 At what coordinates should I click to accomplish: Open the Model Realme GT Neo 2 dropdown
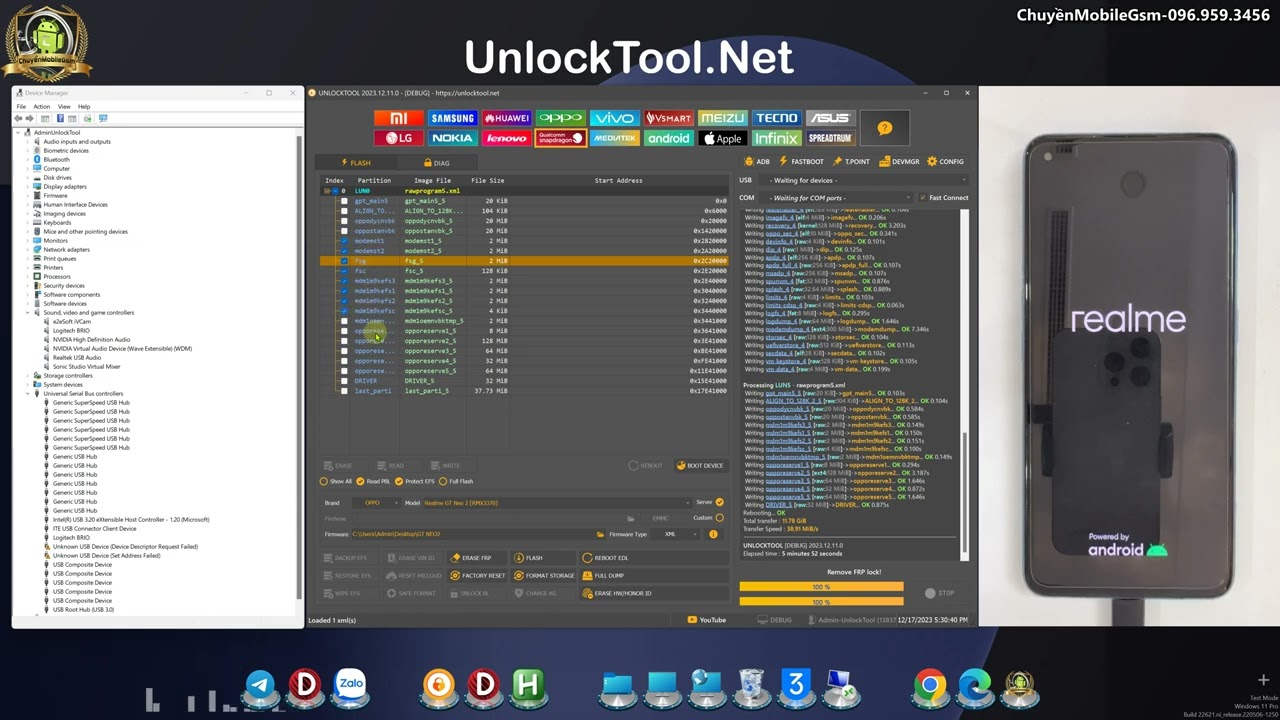[556, 503]
